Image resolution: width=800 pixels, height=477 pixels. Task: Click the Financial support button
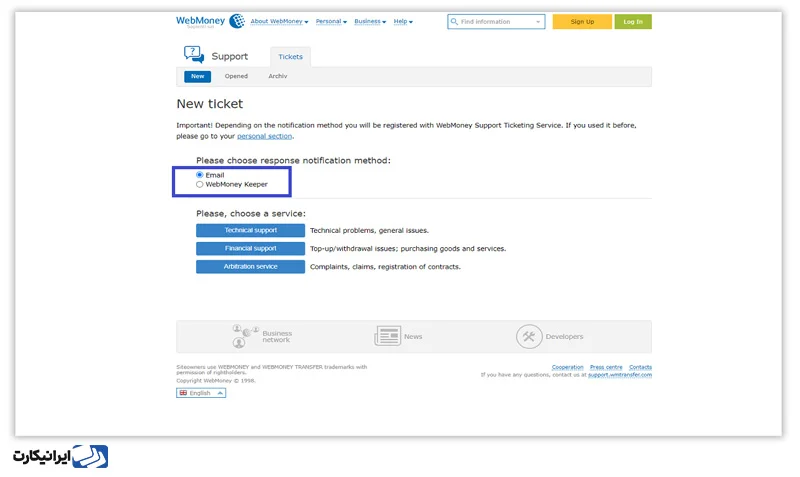tap(251, 248)
